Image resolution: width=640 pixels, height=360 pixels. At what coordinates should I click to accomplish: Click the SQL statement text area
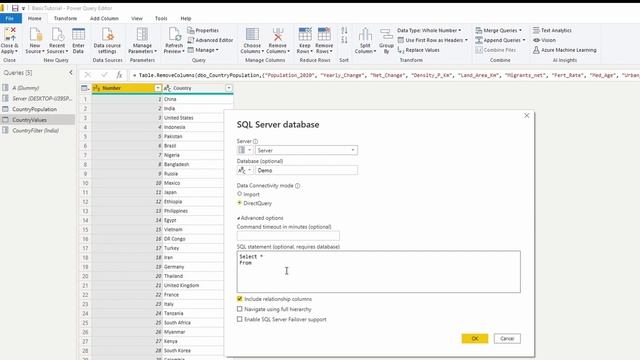[x=378, y=271]
